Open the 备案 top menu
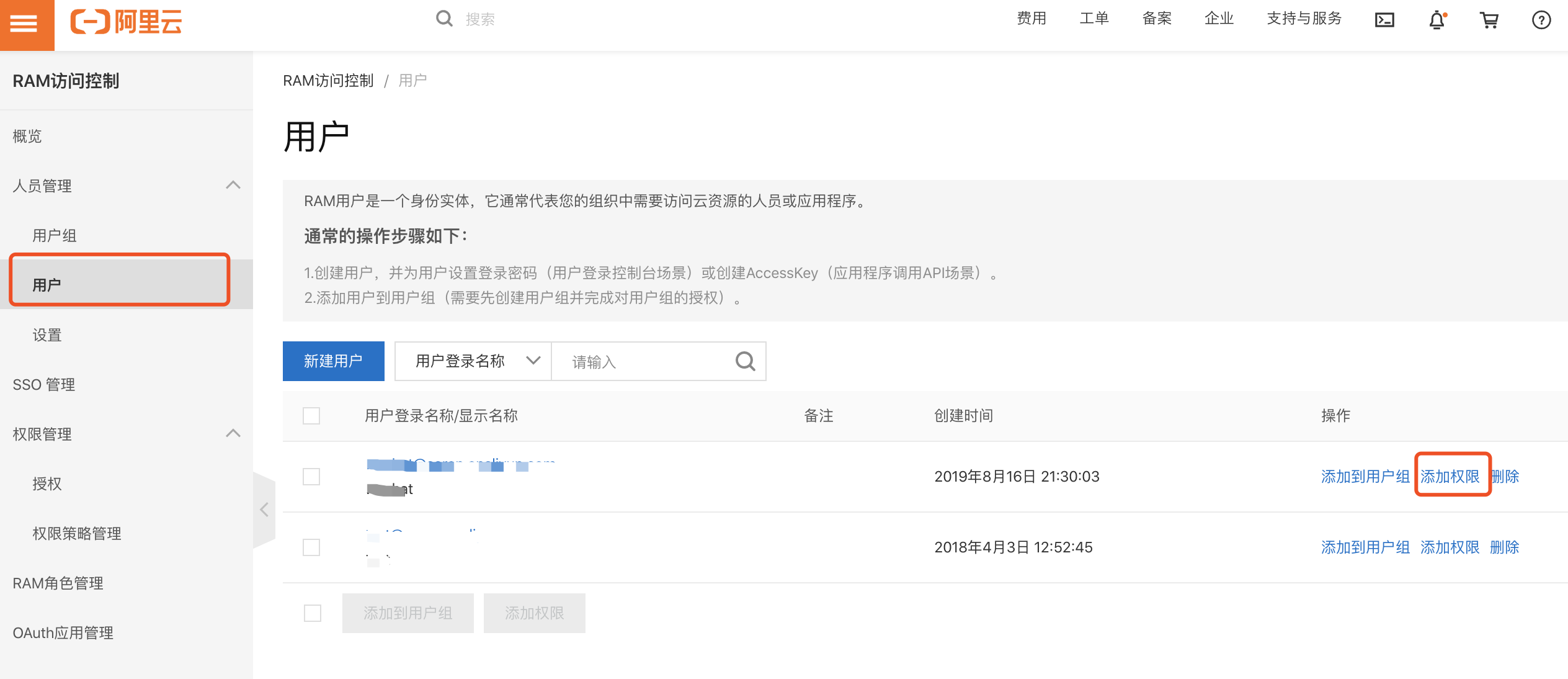 point(1157,19)
